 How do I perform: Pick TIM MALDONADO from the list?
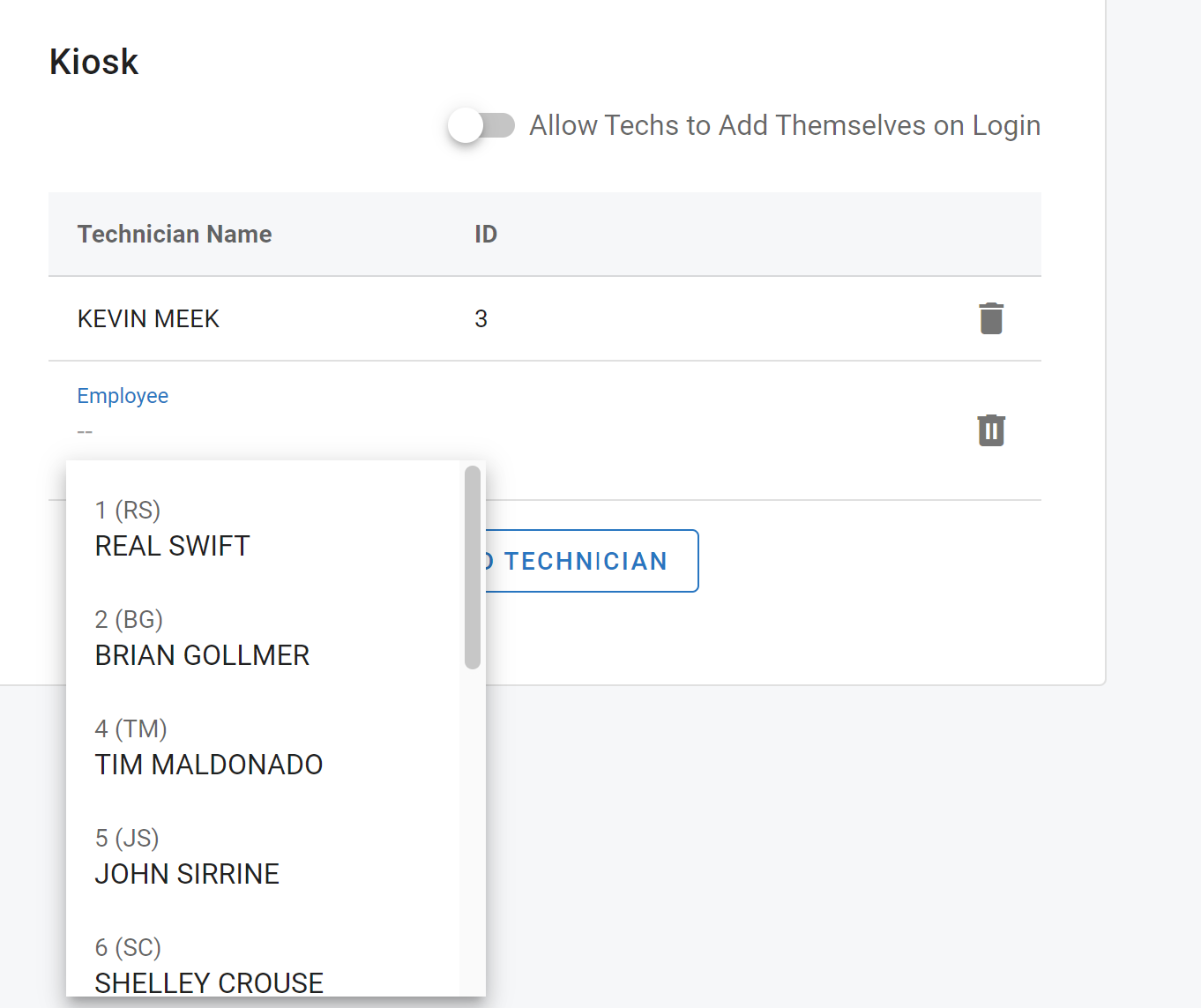click(208, 764)
